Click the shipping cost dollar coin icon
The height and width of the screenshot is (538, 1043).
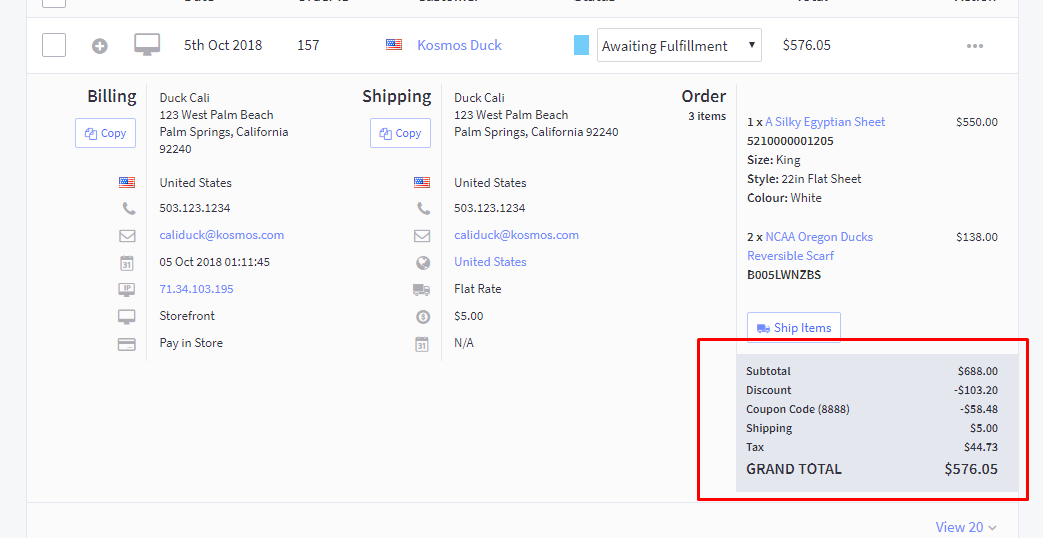(423, 317)
